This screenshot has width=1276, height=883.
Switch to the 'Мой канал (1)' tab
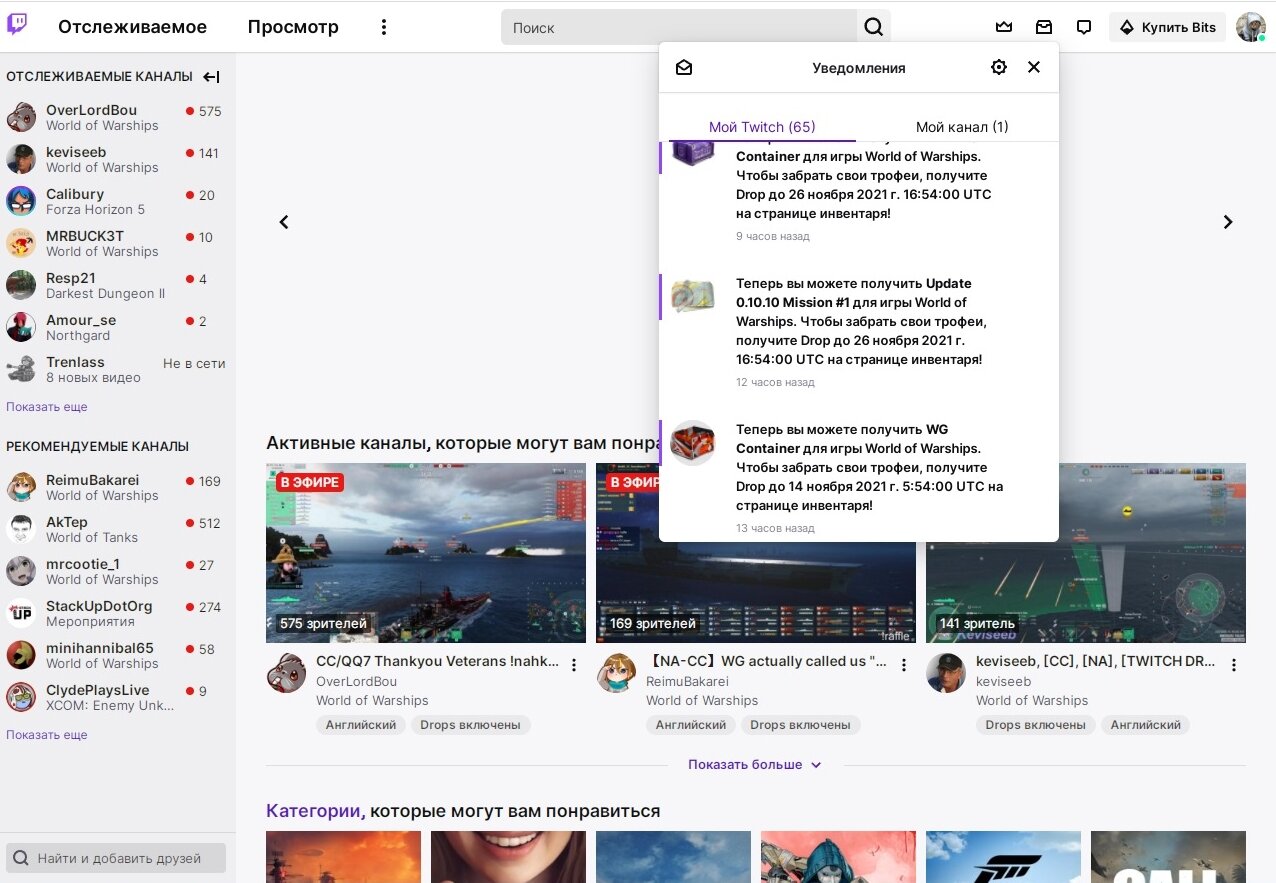pos(961,127)
